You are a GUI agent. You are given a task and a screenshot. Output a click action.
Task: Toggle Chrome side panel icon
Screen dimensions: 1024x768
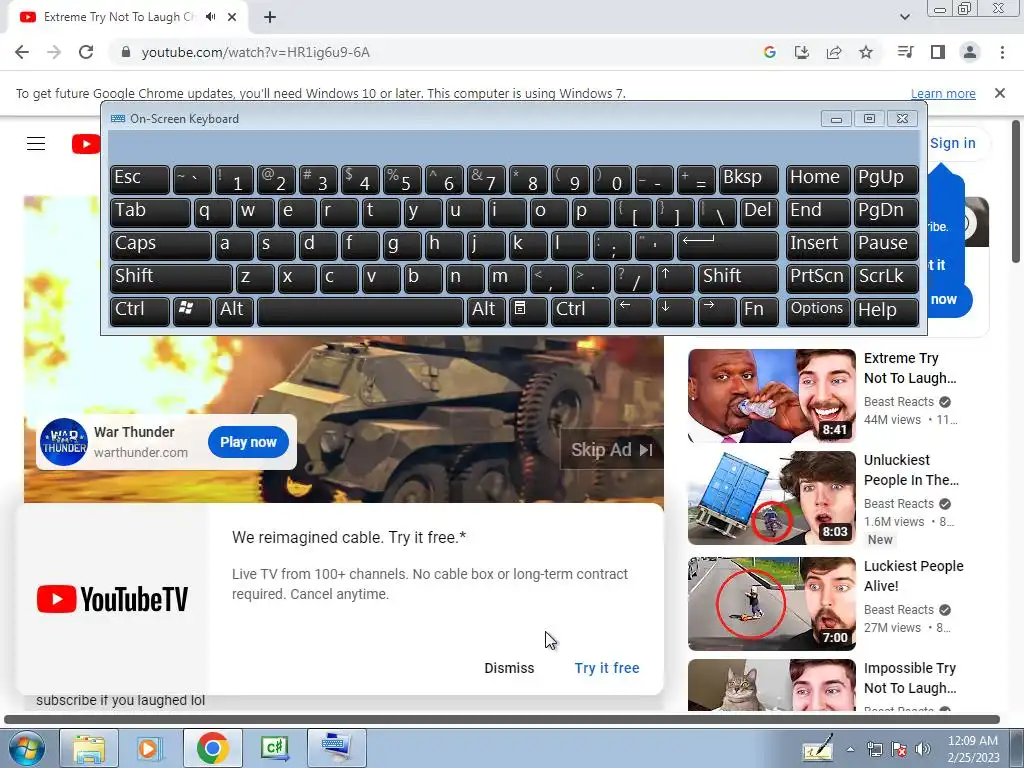click(938, 52)
